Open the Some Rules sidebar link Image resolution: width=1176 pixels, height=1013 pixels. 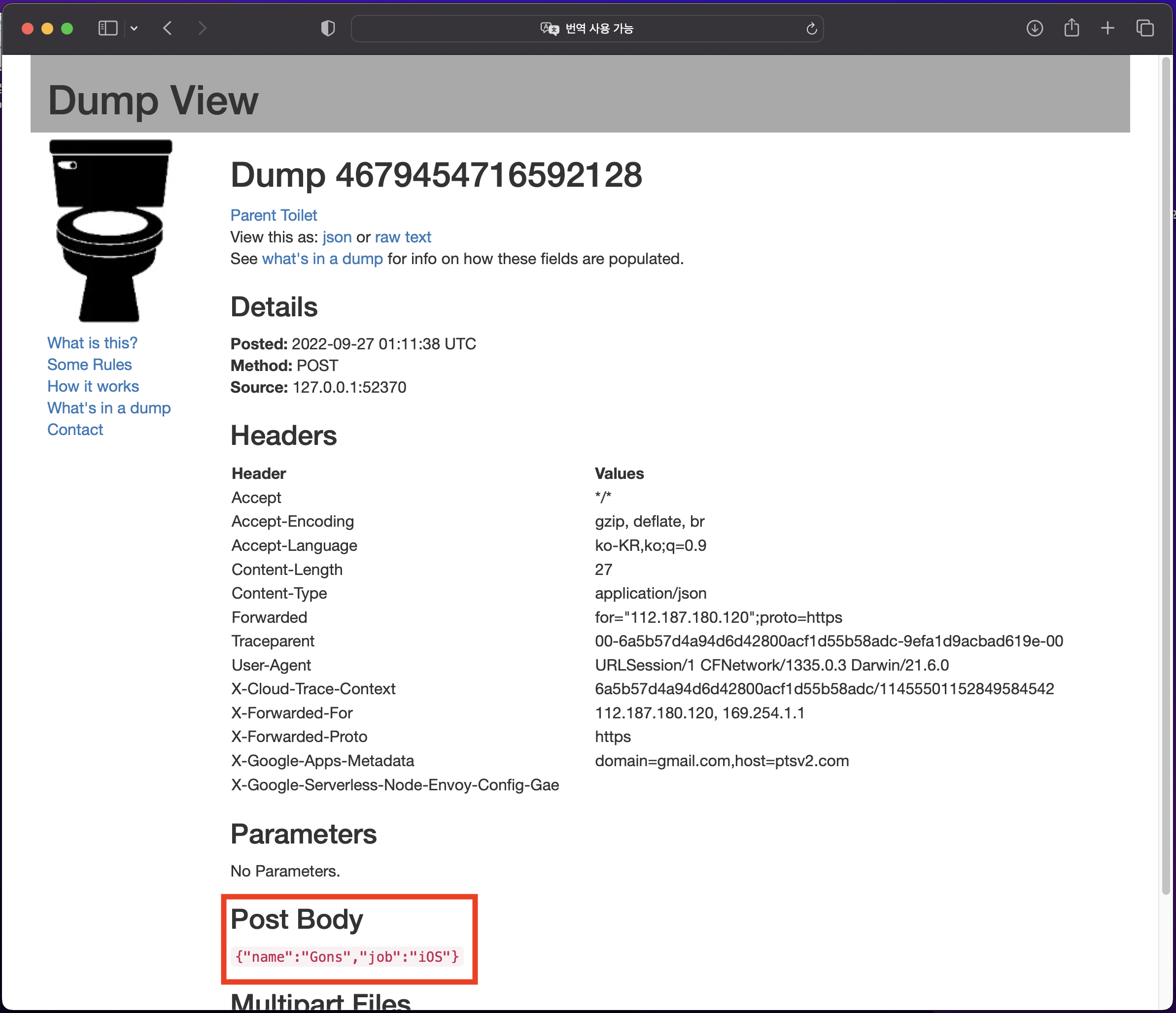pyautogui.click(x=89, y=364)
